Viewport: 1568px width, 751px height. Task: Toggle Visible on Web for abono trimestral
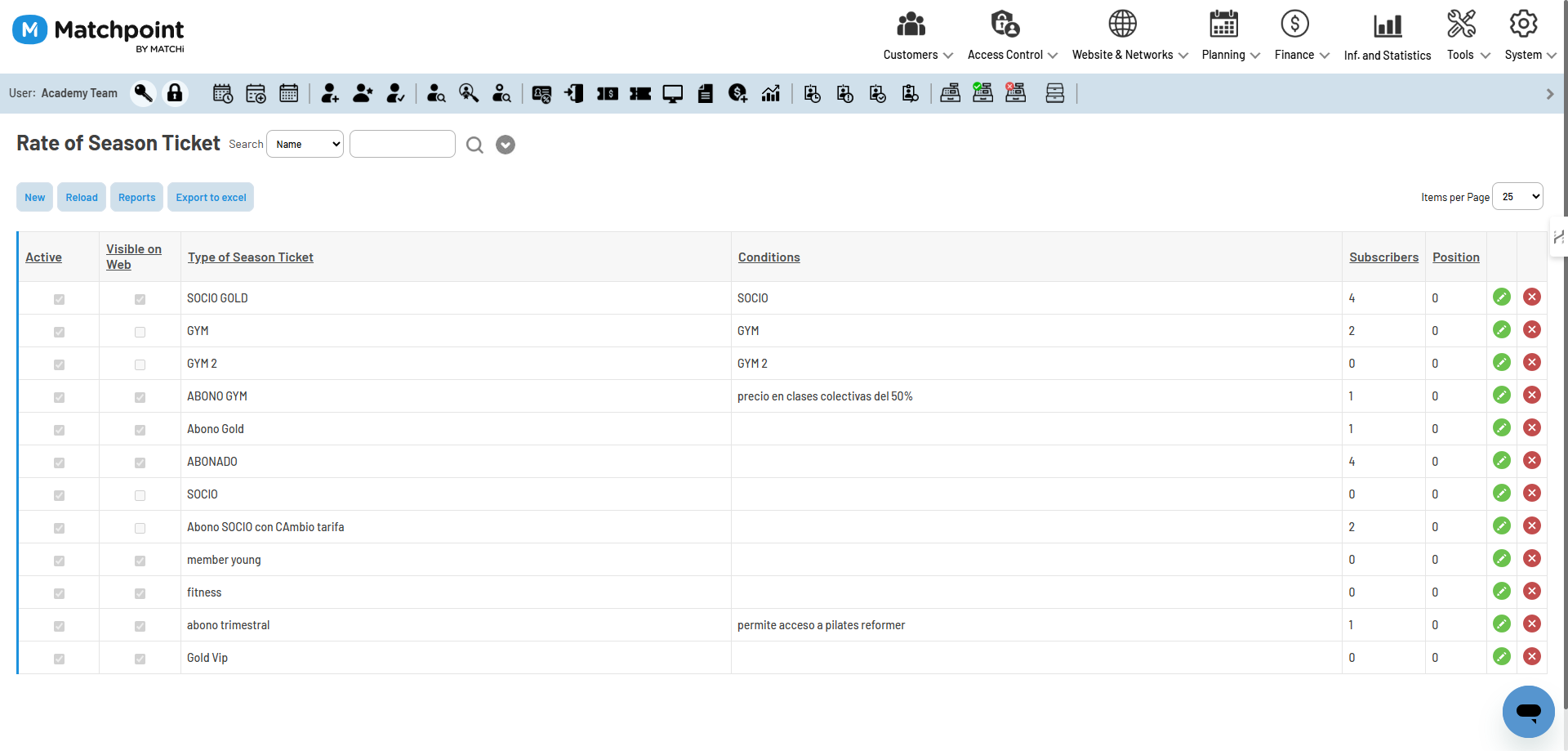click(x=140, y=626)
